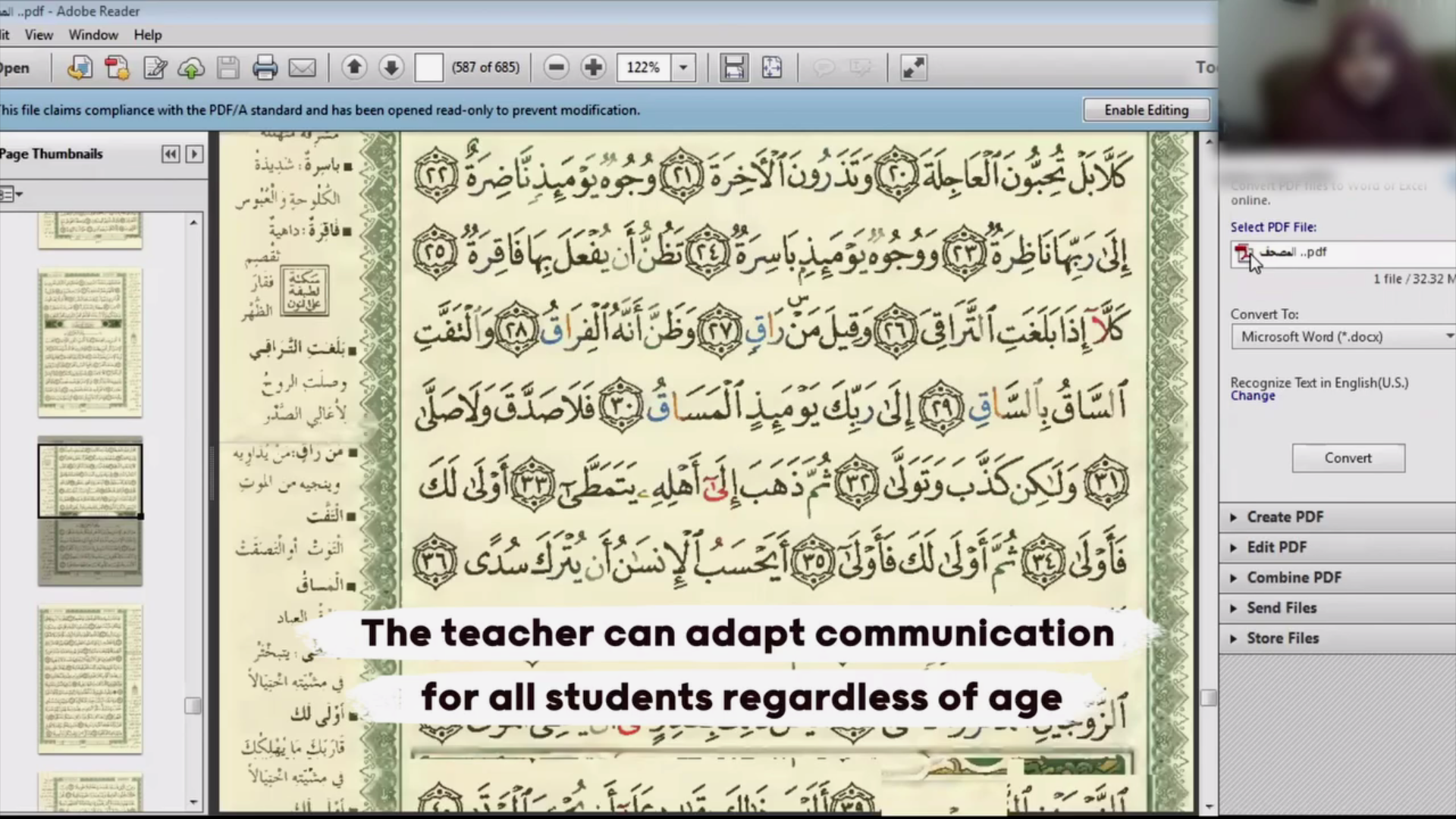Click the Page Thumbnails panel right-arrow button
The width and height of the screenshot is (1456, 819).
pos(194,154)
